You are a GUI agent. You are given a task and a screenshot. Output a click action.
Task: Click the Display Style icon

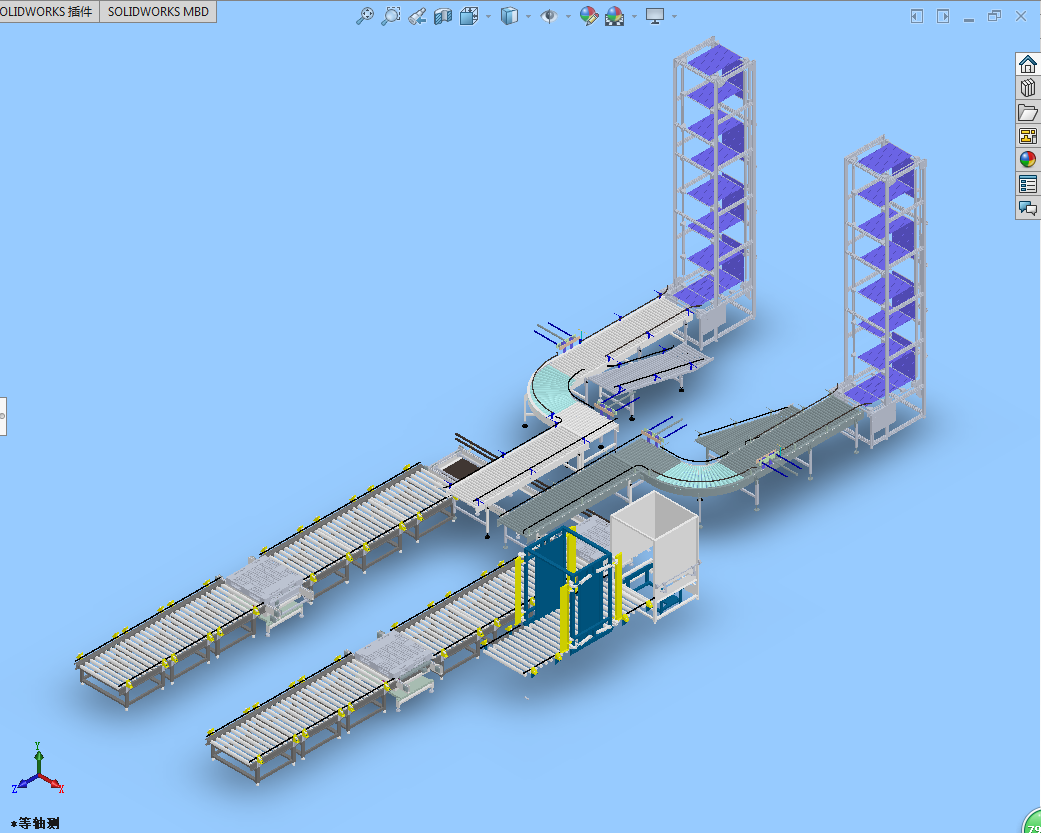pyautogui.click(x=509, y=16)
